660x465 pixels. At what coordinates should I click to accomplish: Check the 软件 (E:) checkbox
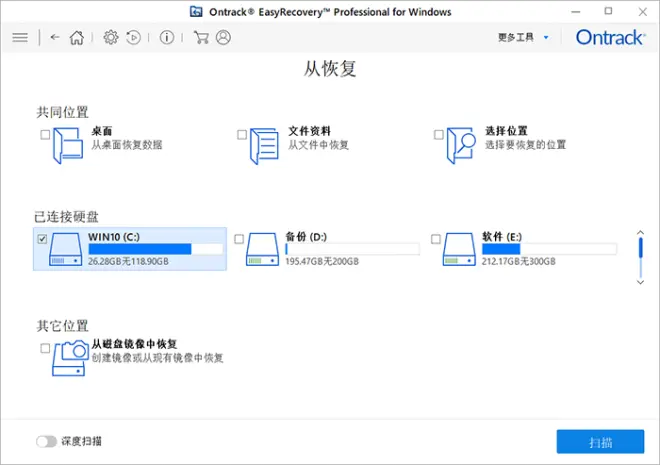436,239
